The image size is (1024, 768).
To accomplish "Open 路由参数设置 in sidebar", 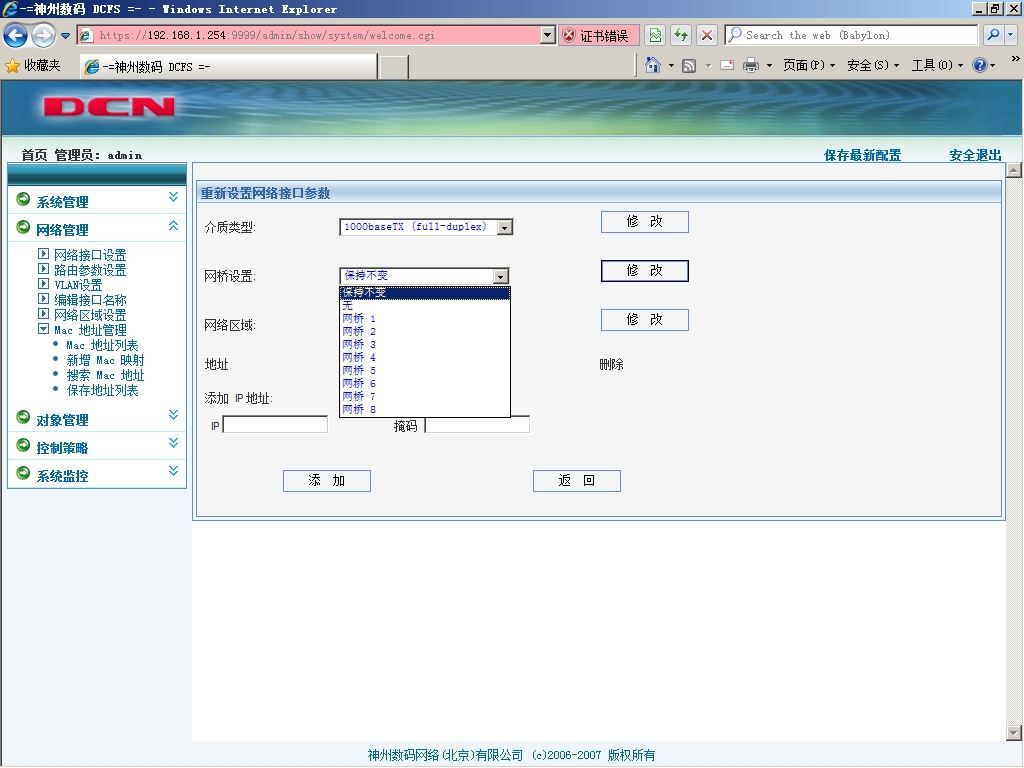I will (90, 270).
